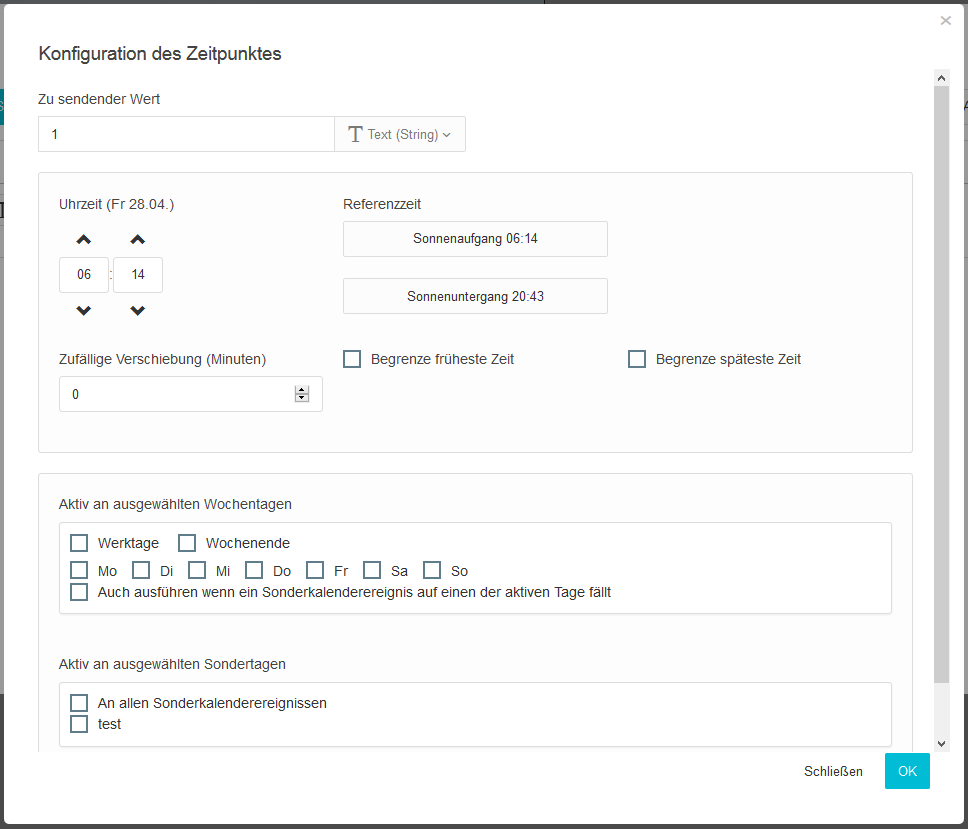Check Begrenze früheste Zeit
968x829 pixels.
coord(352,359)
